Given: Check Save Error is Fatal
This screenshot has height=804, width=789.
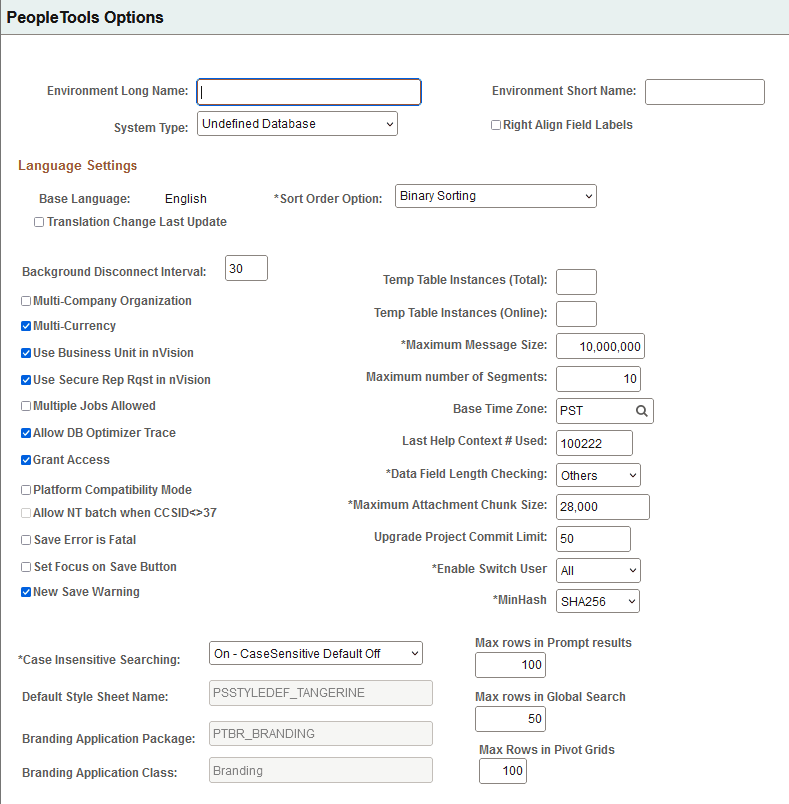Looking at the screenshot, I should click(x=25, y=539).
